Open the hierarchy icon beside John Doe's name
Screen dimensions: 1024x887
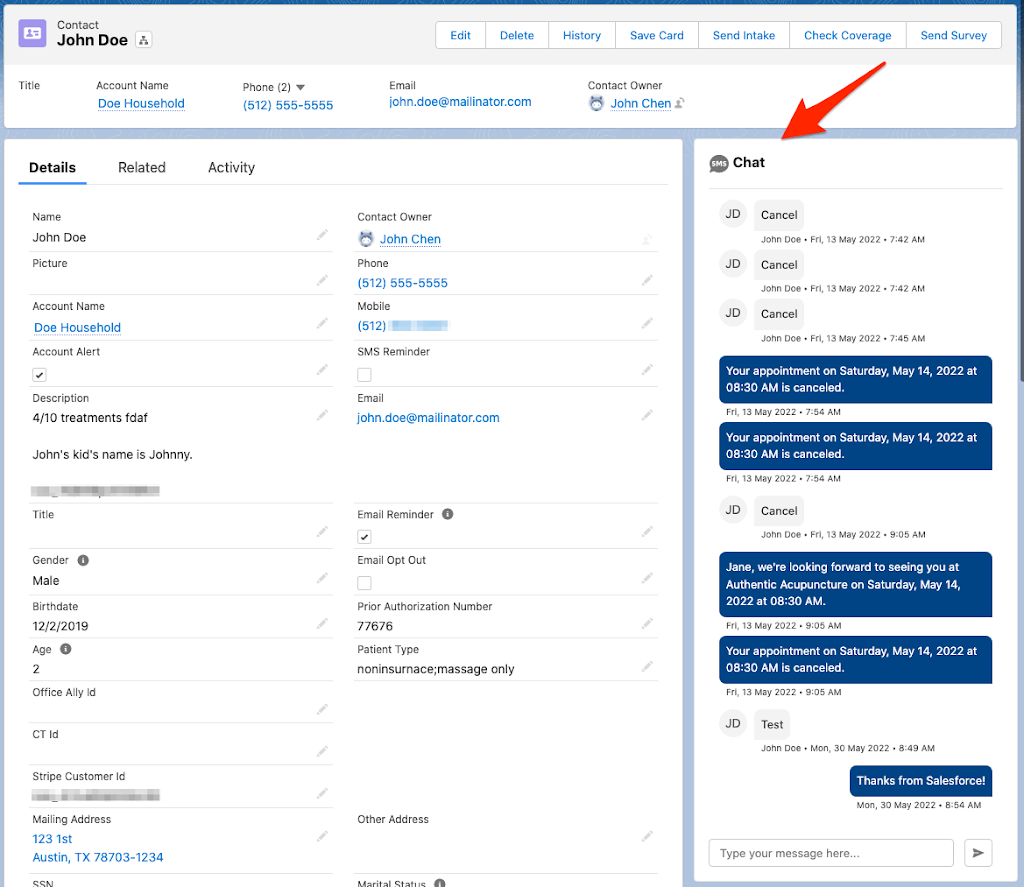click(x=143, y=42)
